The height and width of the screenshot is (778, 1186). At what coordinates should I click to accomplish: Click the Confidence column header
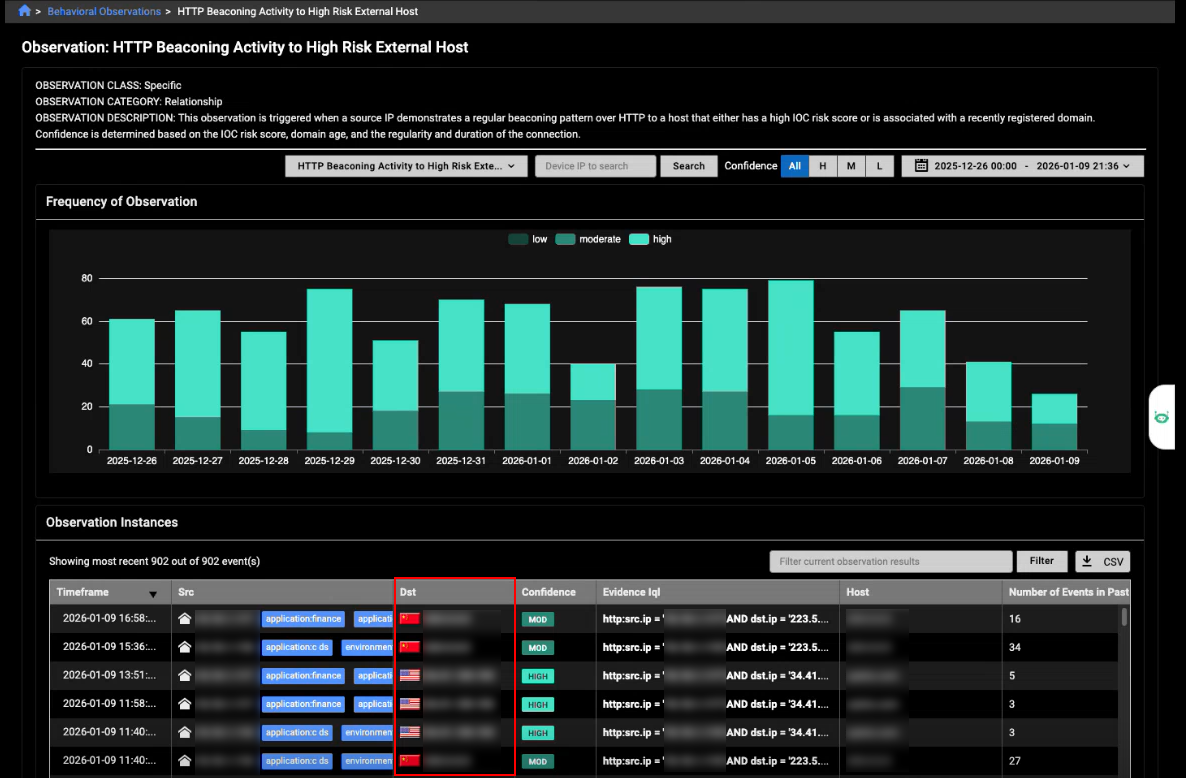click(549, 592)
